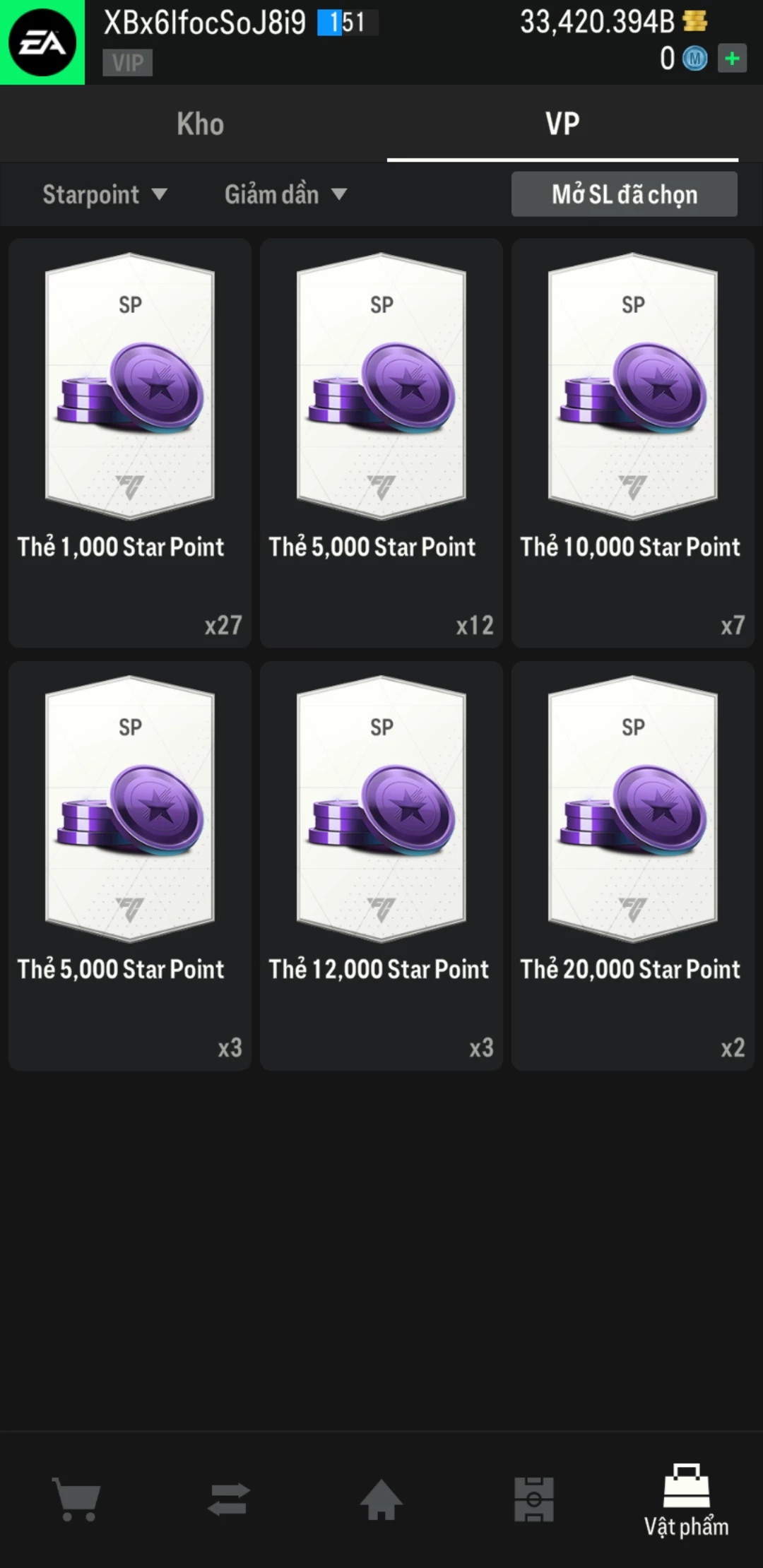Tap the blue M points icon

(694, 59)
